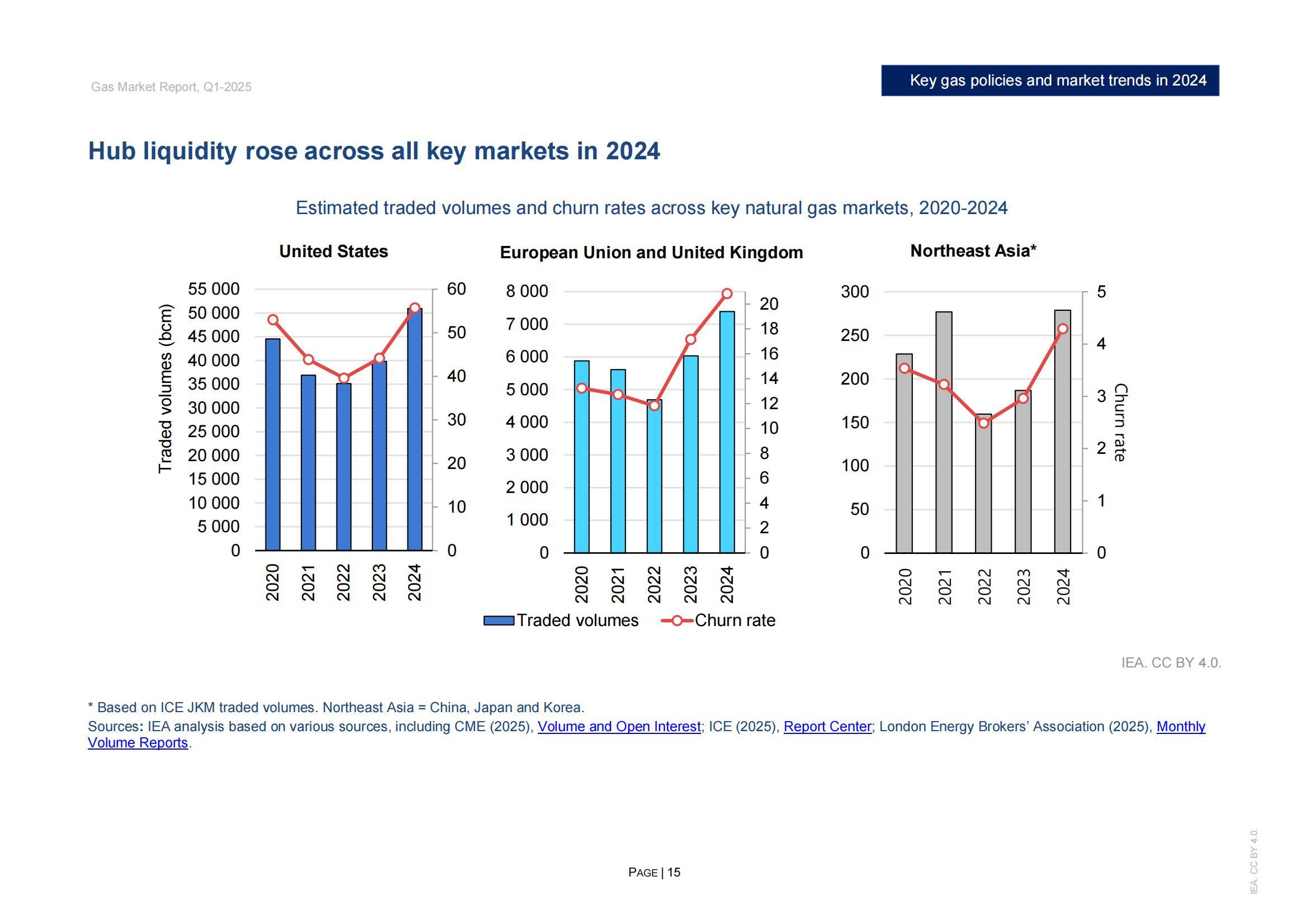The height and width of the screenshot is (924, 1307).
Task: Click the 2024 bar in United States chart
Action: 414,430
